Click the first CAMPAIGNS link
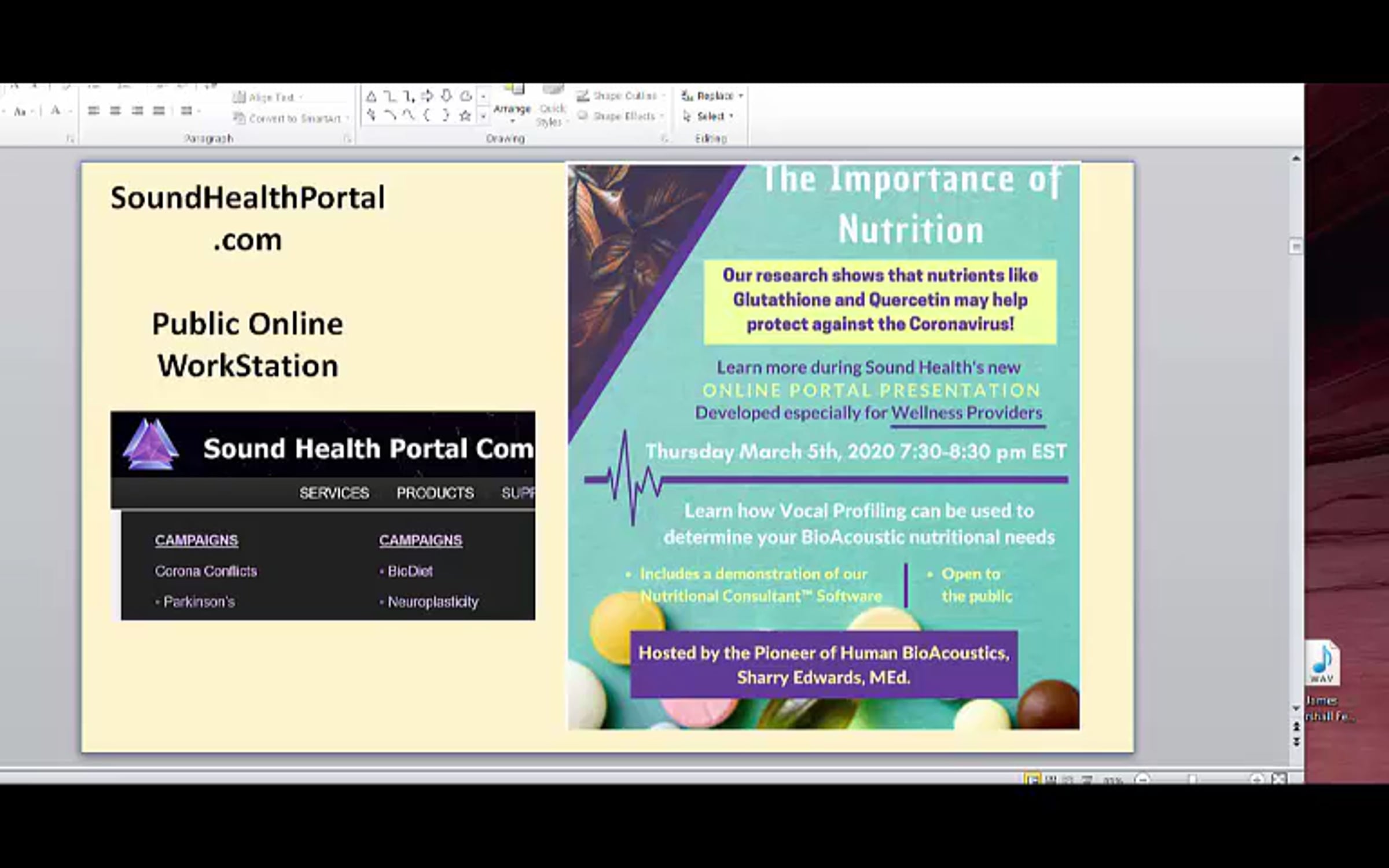Screen dimensions: 1389x868 [x=196, y=540]
